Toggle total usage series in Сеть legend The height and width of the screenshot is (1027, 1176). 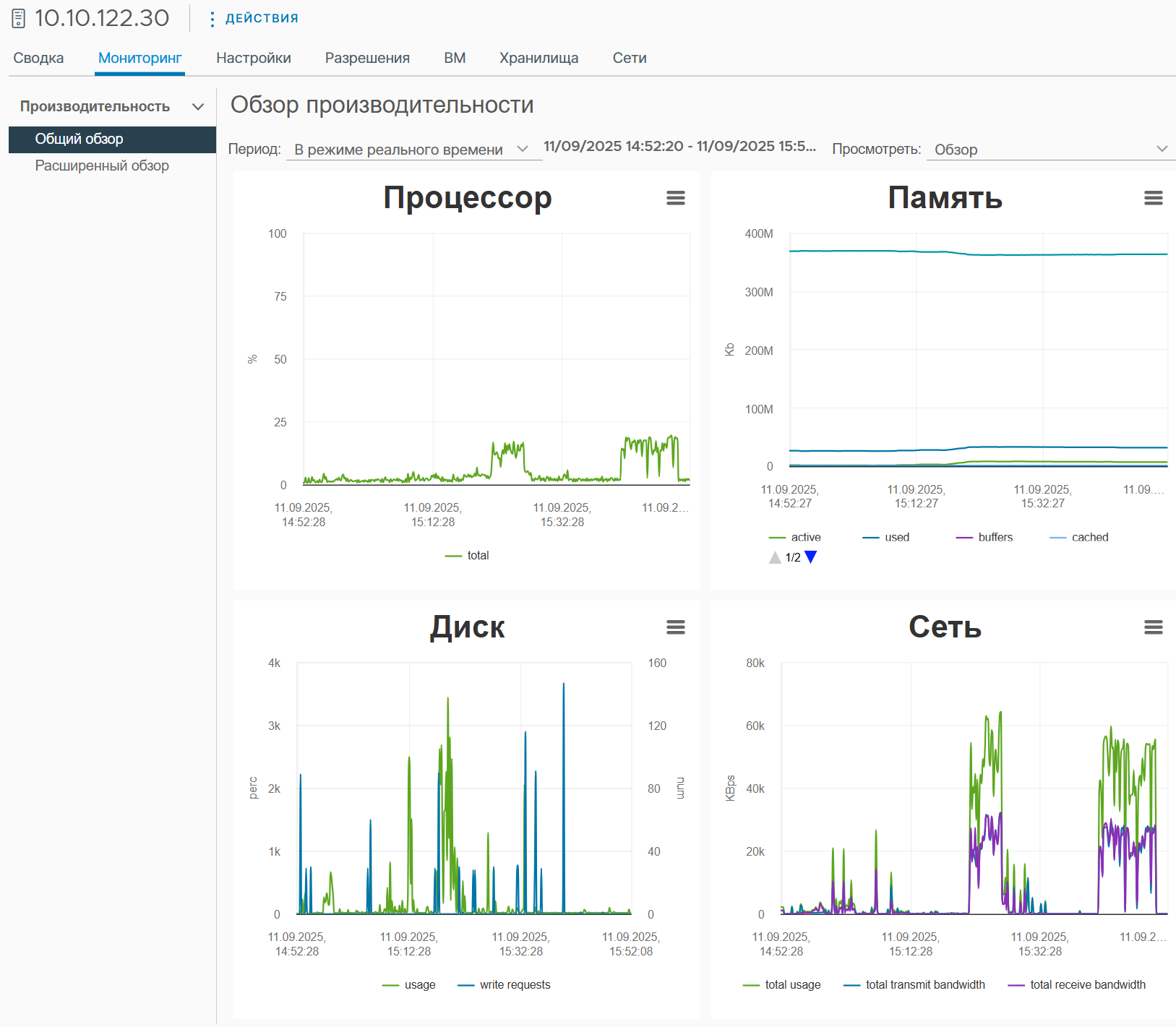[781, 984]
